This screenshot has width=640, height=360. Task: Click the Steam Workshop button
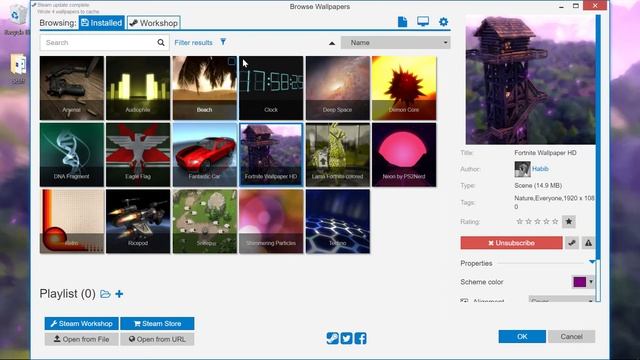coord(82,323)
